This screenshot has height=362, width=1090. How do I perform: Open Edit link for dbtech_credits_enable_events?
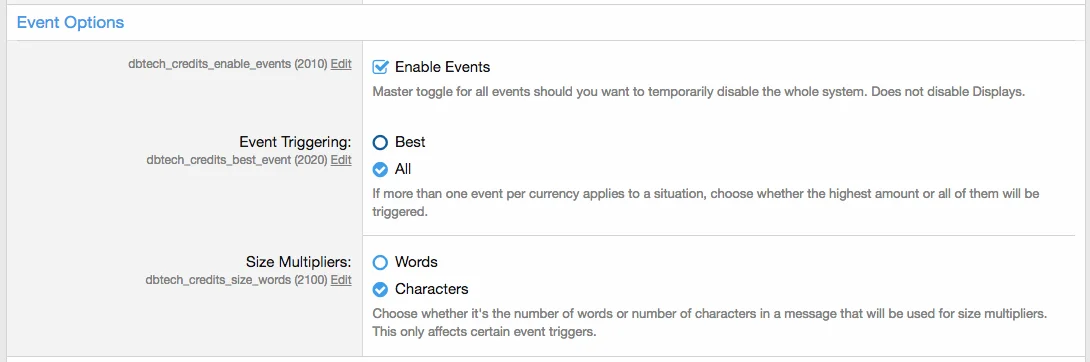(341, 64)
